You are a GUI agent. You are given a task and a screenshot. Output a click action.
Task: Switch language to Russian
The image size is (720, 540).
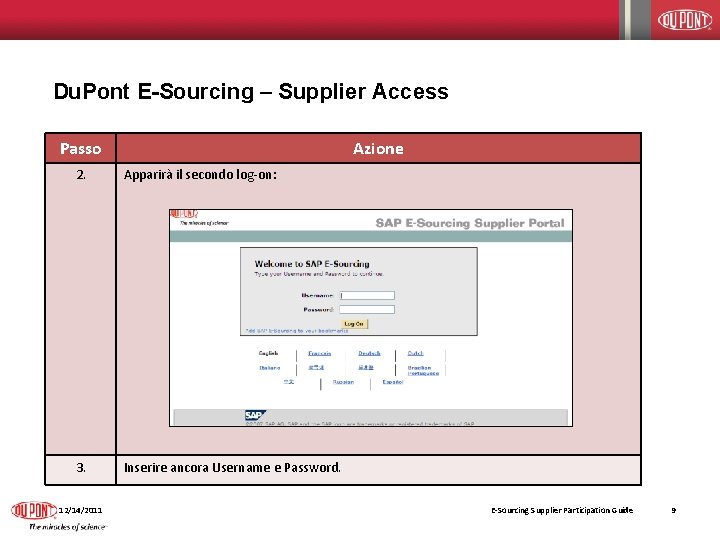[x=343, y=382]
